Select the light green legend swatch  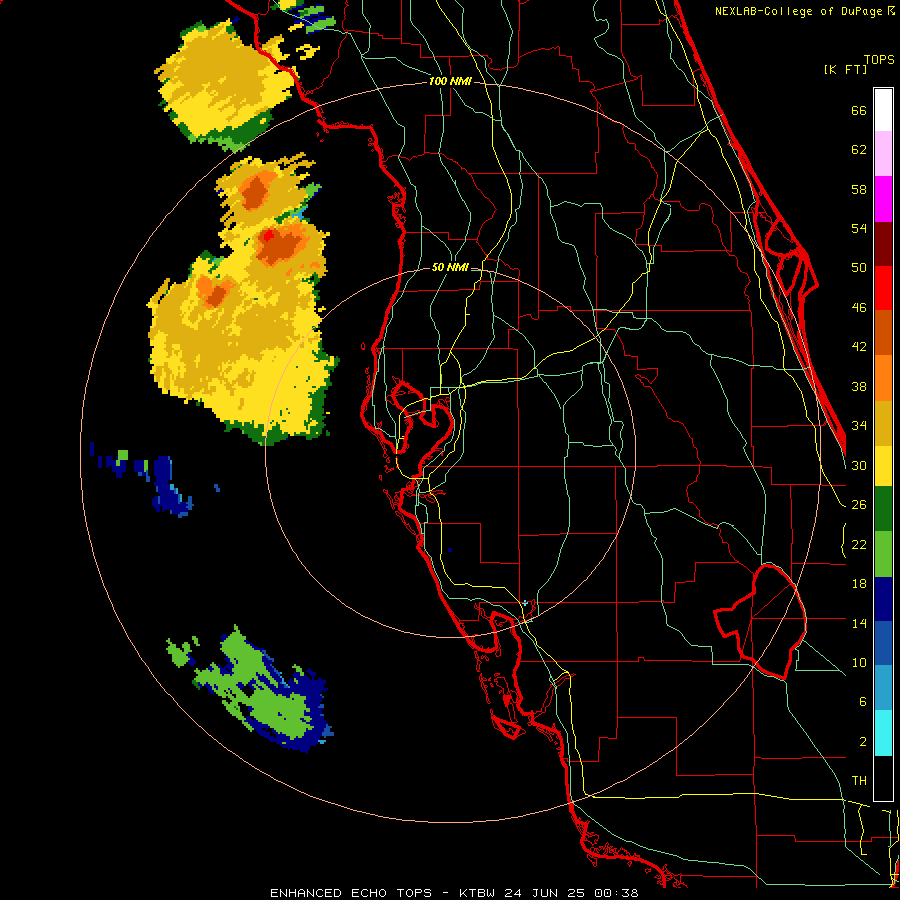click(883, 554)
